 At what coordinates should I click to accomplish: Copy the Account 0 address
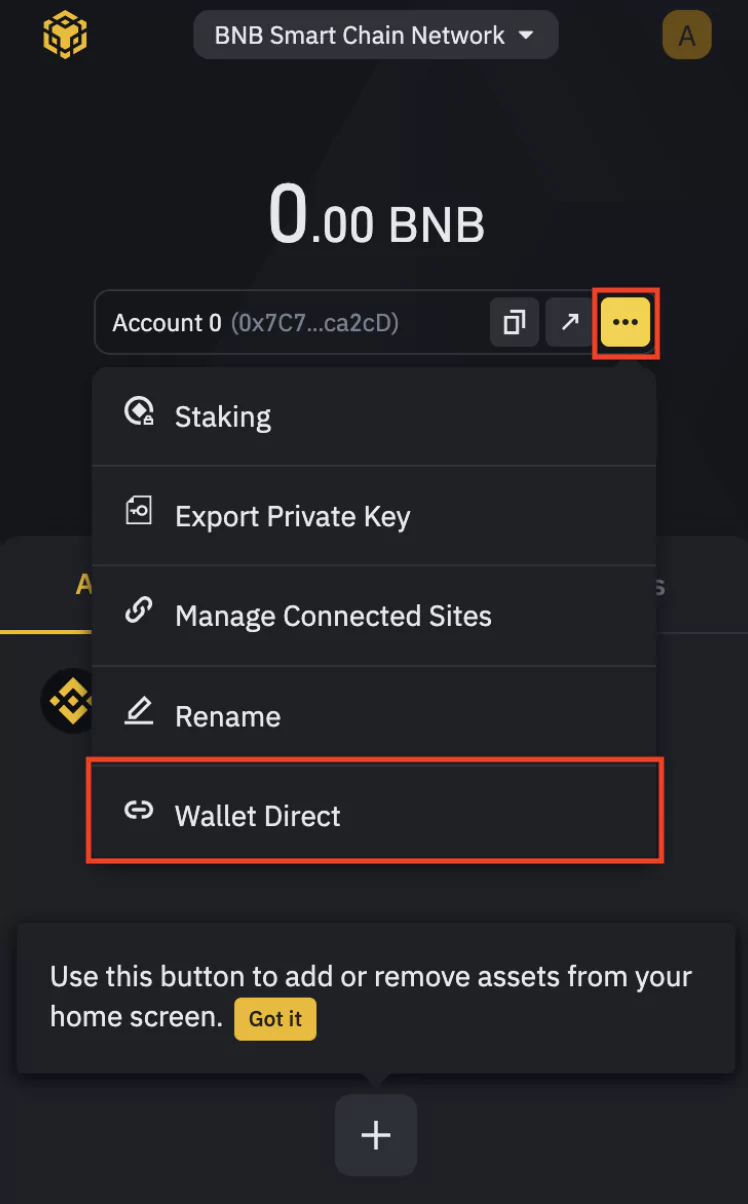(514, 323)
